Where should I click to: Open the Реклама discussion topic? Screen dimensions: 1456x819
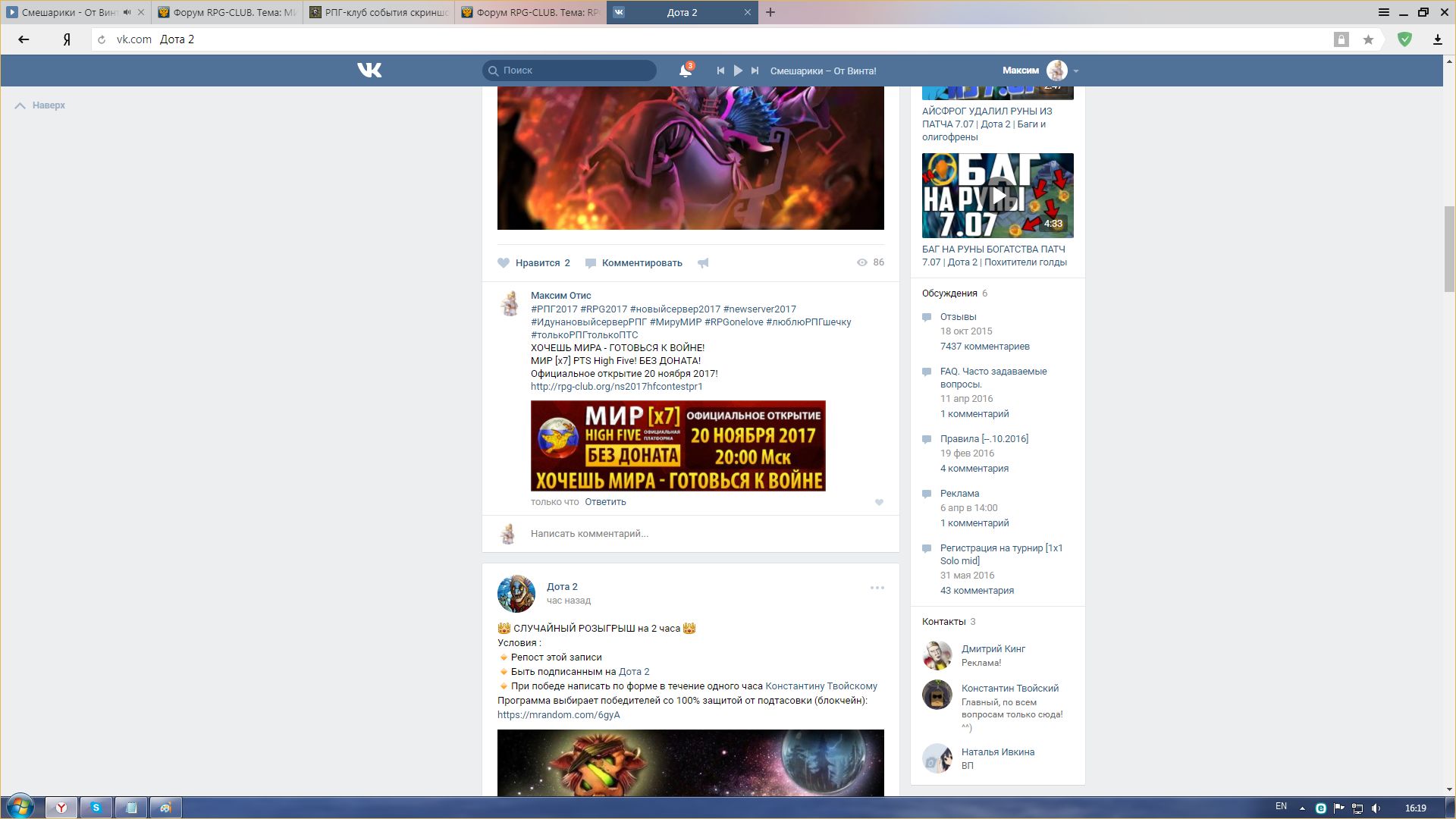(x=959, y=494)
